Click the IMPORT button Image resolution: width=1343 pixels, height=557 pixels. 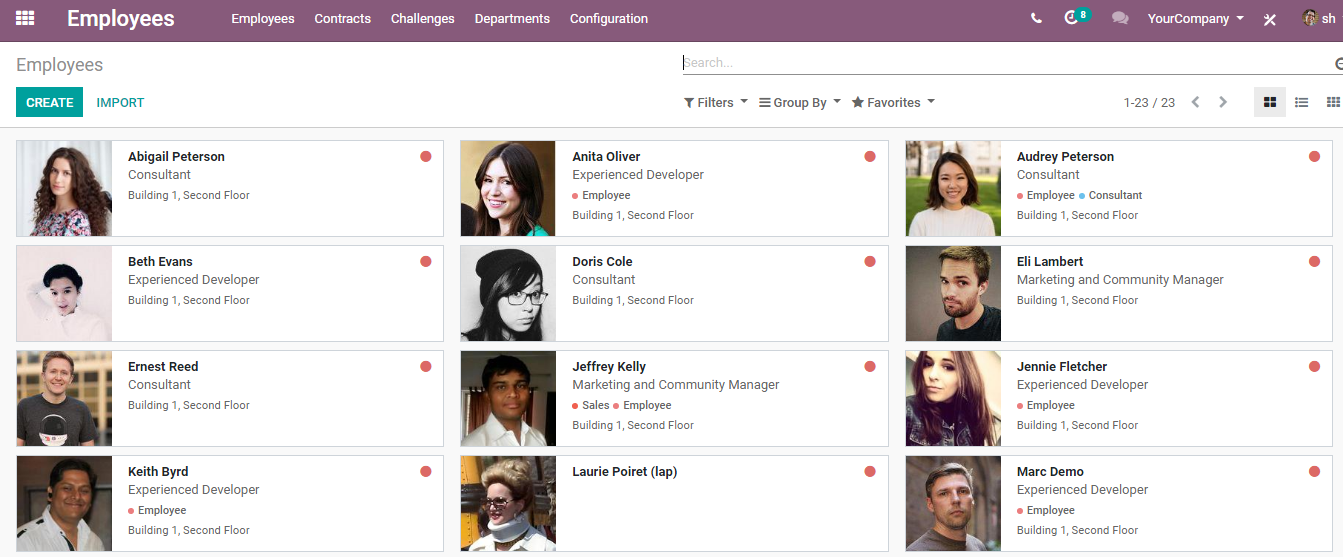point(120,102)
